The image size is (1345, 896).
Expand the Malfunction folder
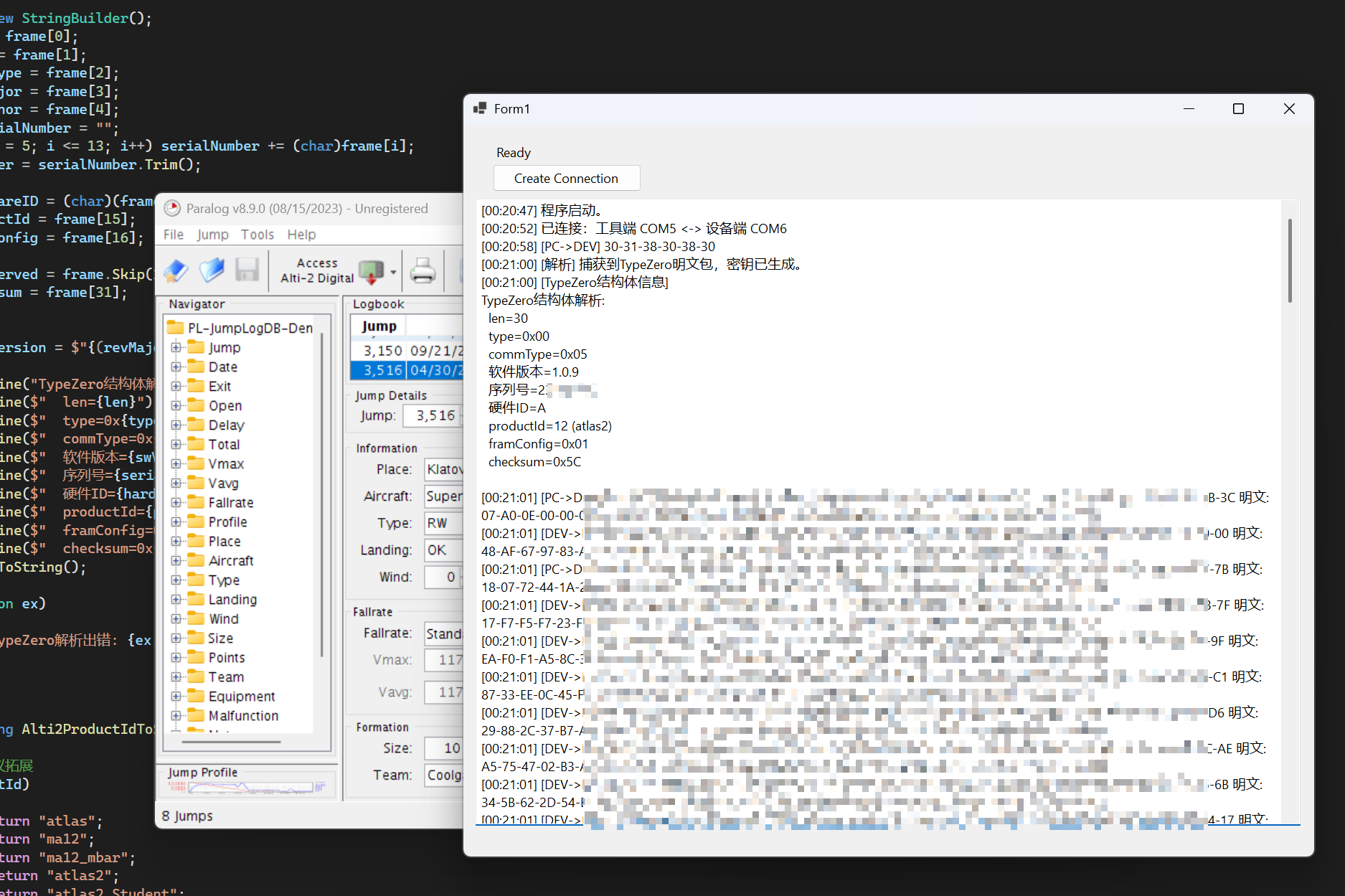click(x=177, y=715)
